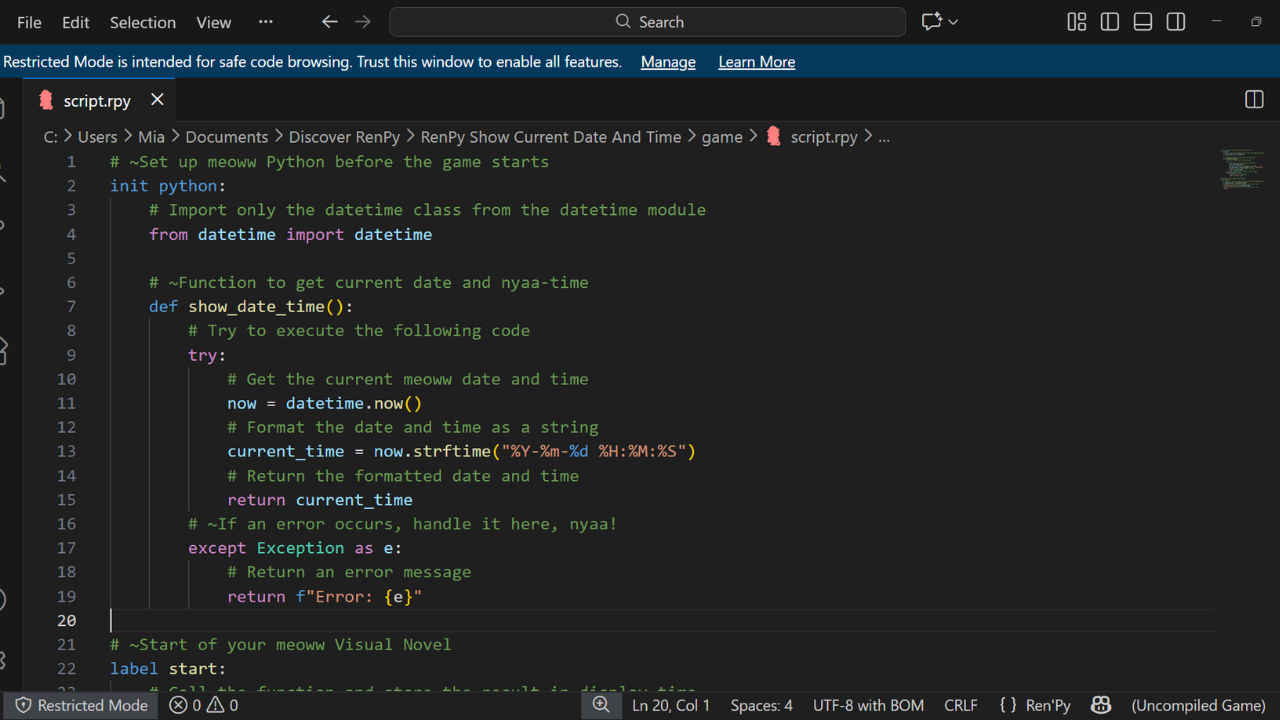
Task: Open the Selection menu
Action: (x=142, y=22)
